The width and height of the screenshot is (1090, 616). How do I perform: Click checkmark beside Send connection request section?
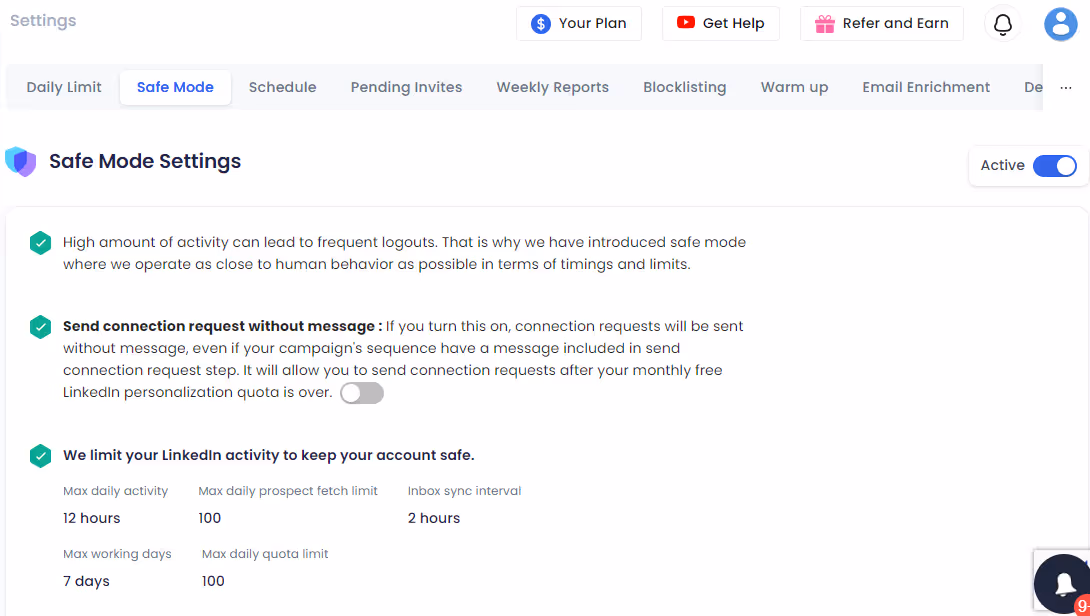pos(40,326)
